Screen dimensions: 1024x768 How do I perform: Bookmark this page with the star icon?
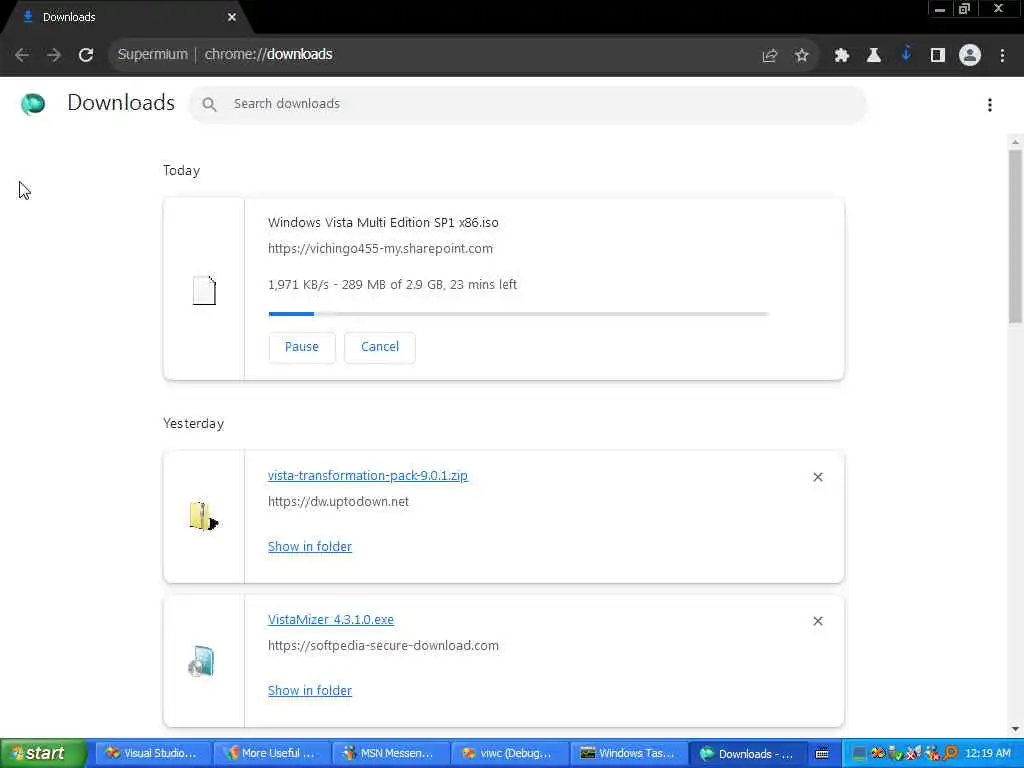(x=802, y=56)
